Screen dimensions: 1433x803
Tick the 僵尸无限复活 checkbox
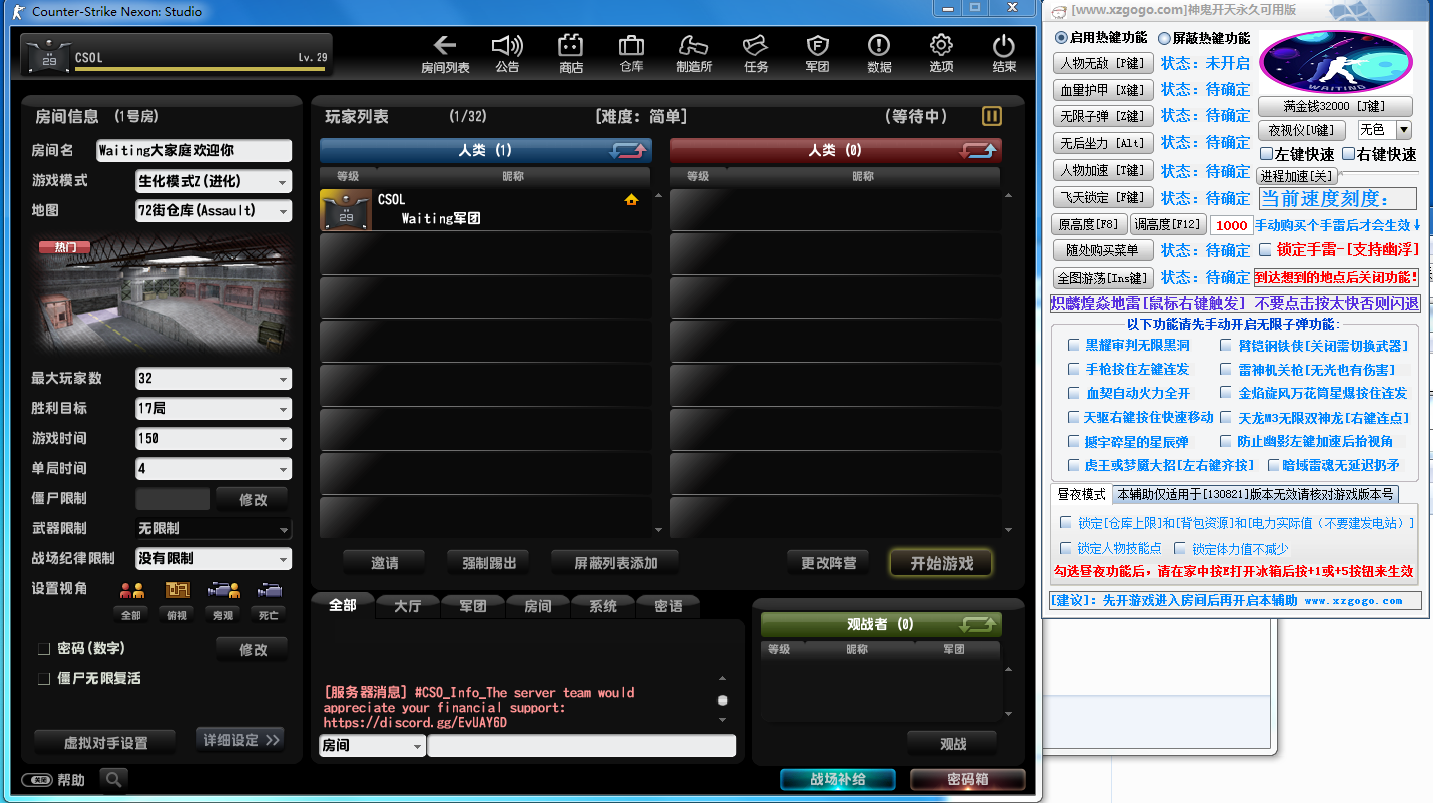click(44, 679)
